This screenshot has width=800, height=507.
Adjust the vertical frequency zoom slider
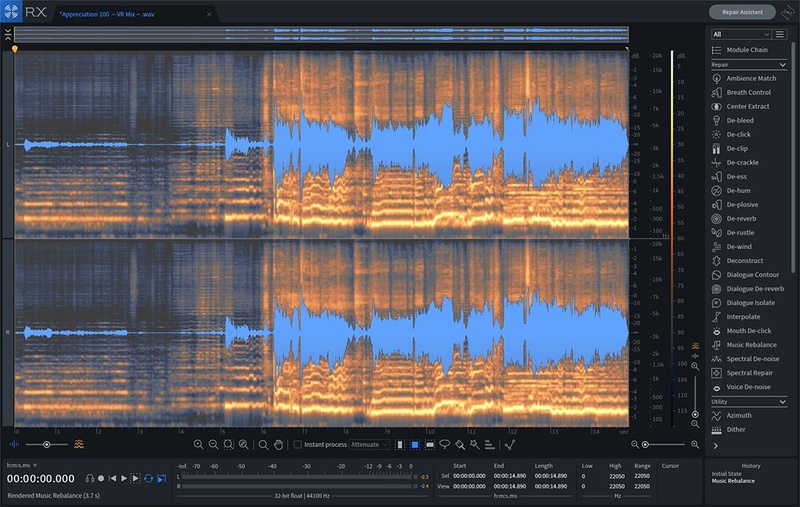click(x=695, y=396)
